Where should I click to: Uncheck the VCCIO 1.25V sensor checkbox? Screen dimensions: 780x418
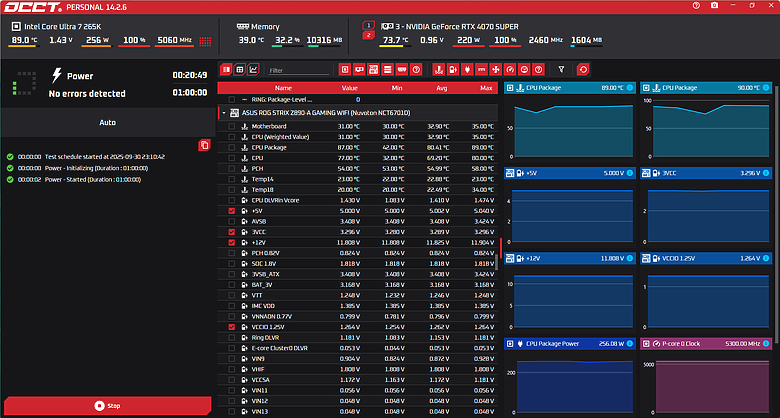point(232,327)
